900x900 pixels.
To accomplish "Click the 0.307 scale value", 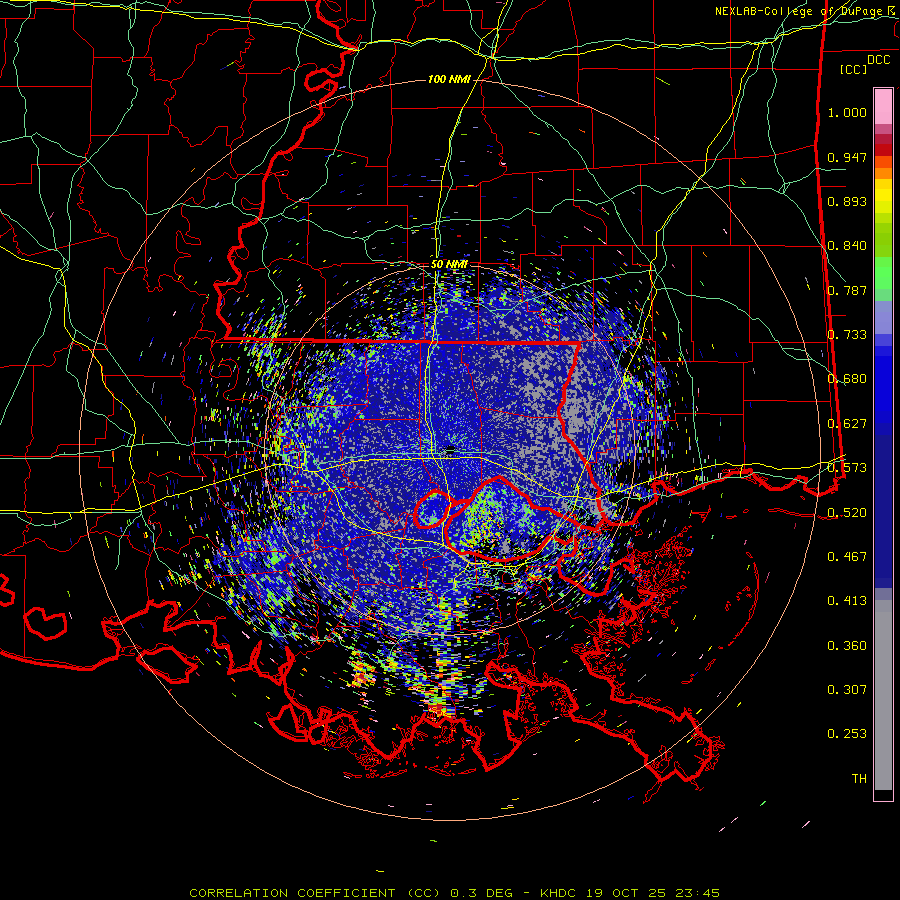I will click(x=847, y=690).
